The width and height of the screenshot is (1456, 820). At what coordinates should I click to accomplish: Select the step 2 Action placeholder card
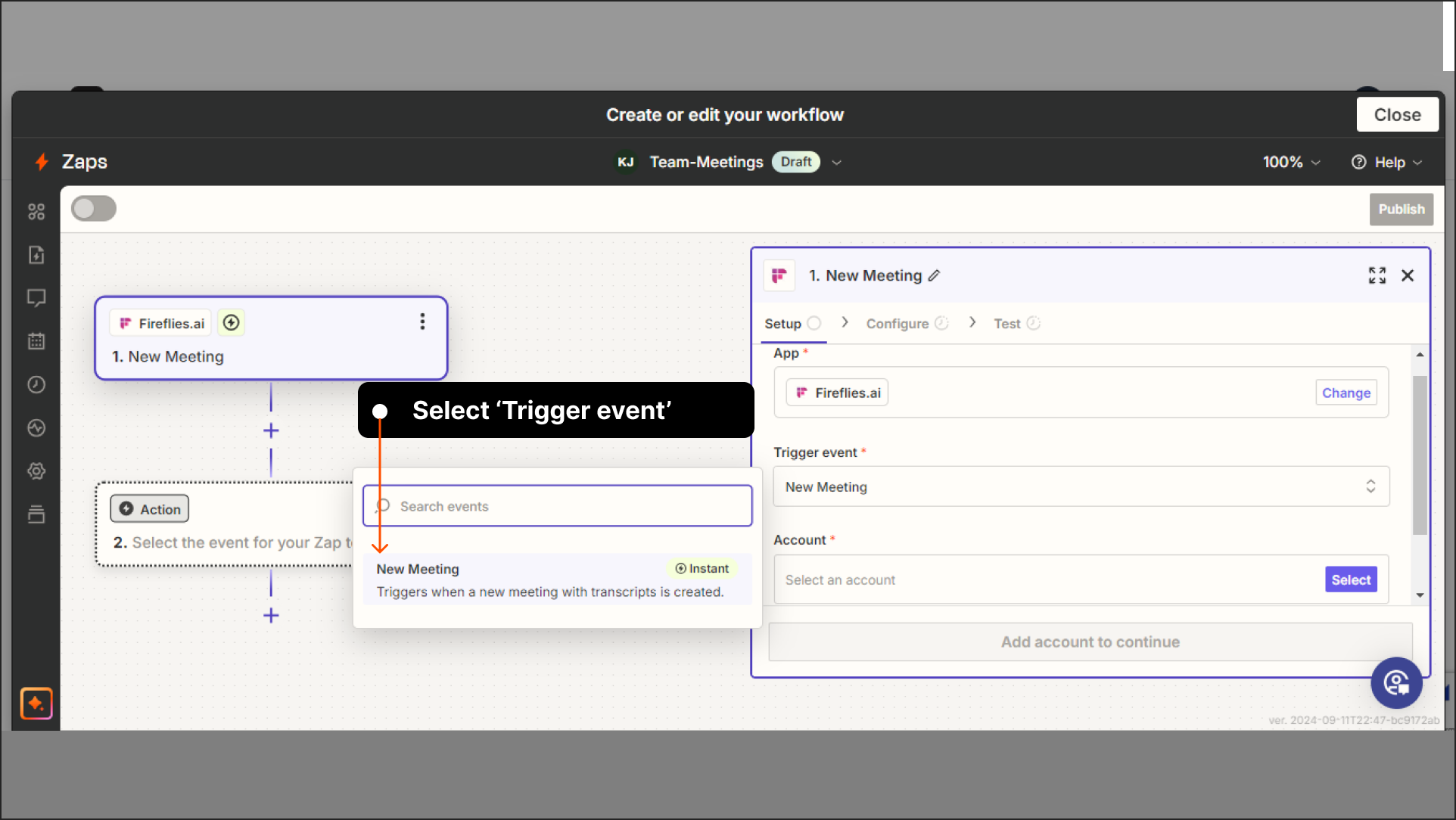point(226,523)
